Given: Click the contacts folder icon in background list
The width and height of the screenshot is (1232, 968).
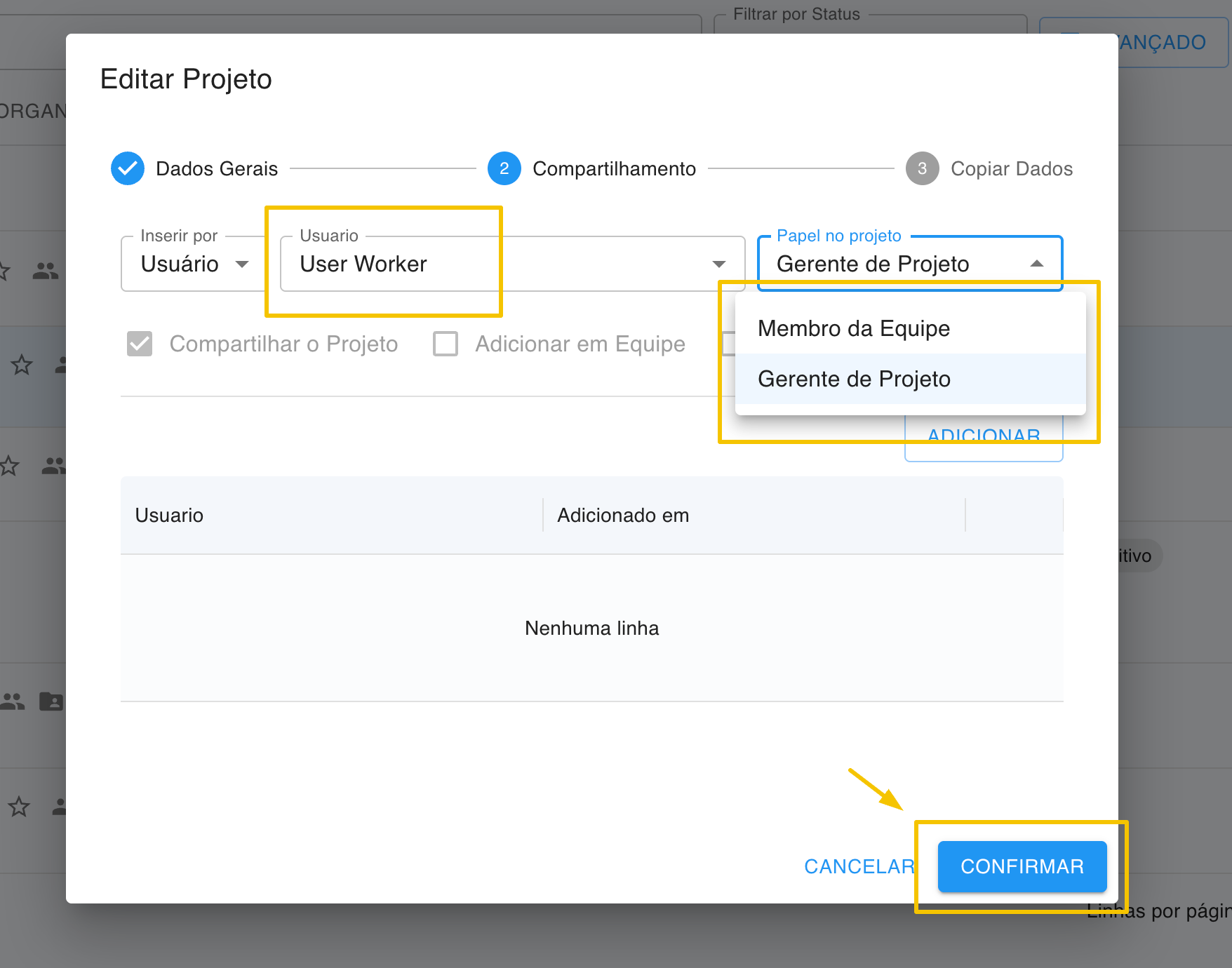Looking at the screenshot, I should coord(51,701).
